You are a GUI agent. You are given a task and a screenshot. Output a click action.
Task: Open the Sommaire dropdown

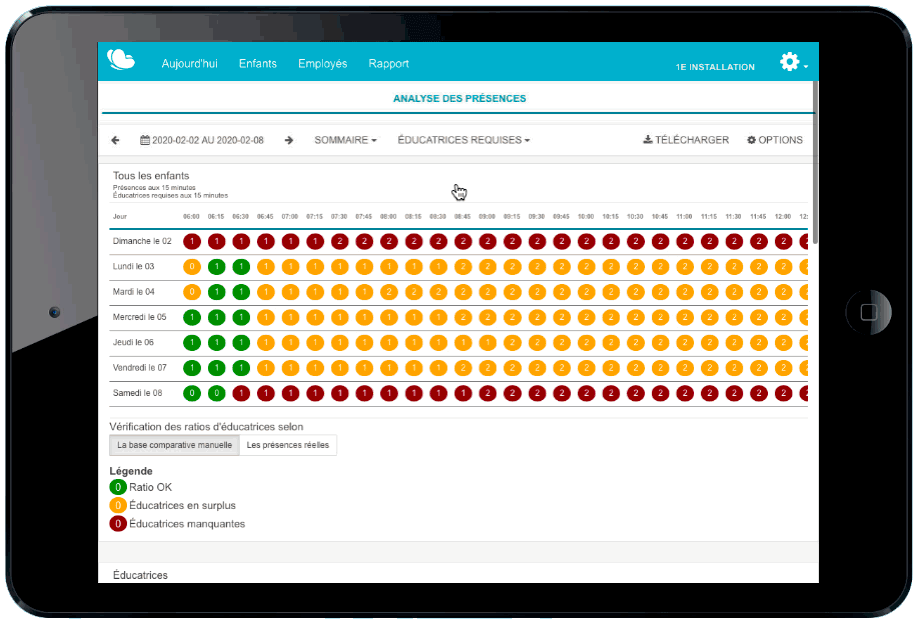(x=345, y=140)
